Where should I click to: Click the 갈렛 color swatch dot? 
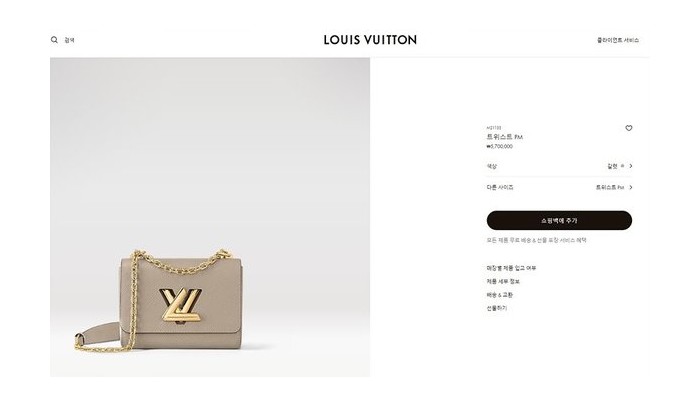click(x=622, y=166)
